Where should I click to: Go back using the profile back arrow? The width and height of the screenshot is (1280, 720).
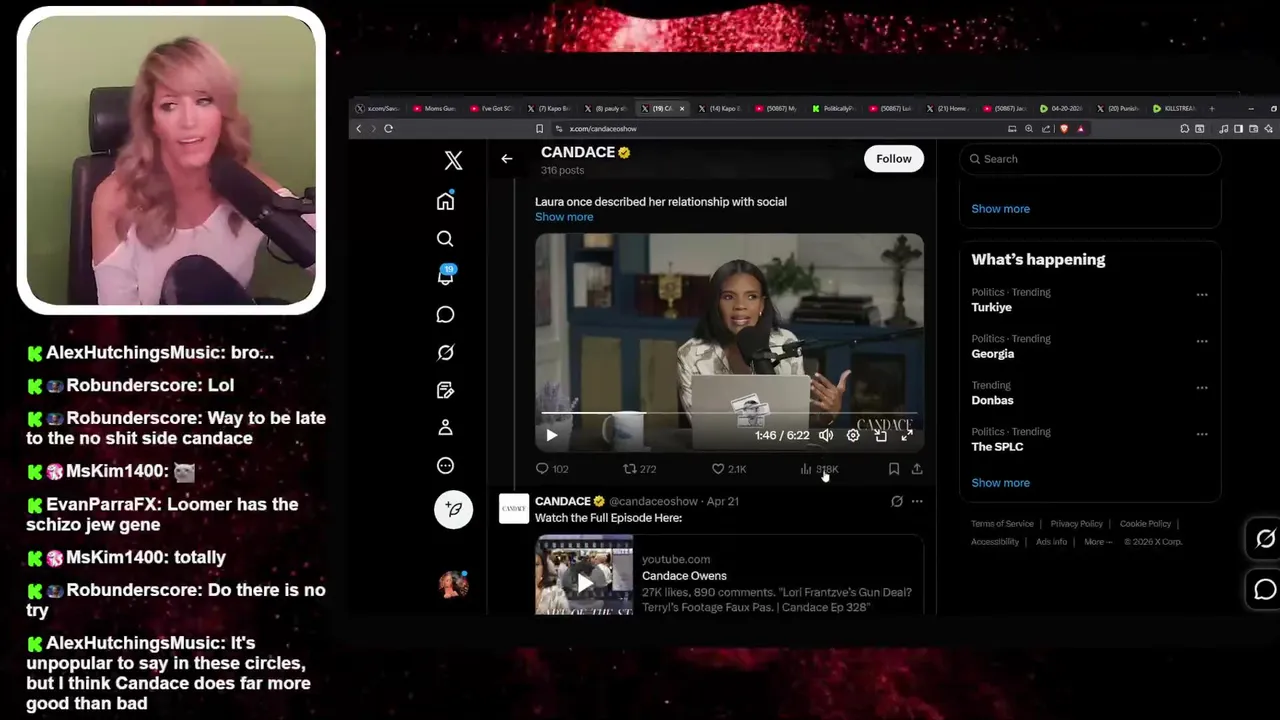507,159
